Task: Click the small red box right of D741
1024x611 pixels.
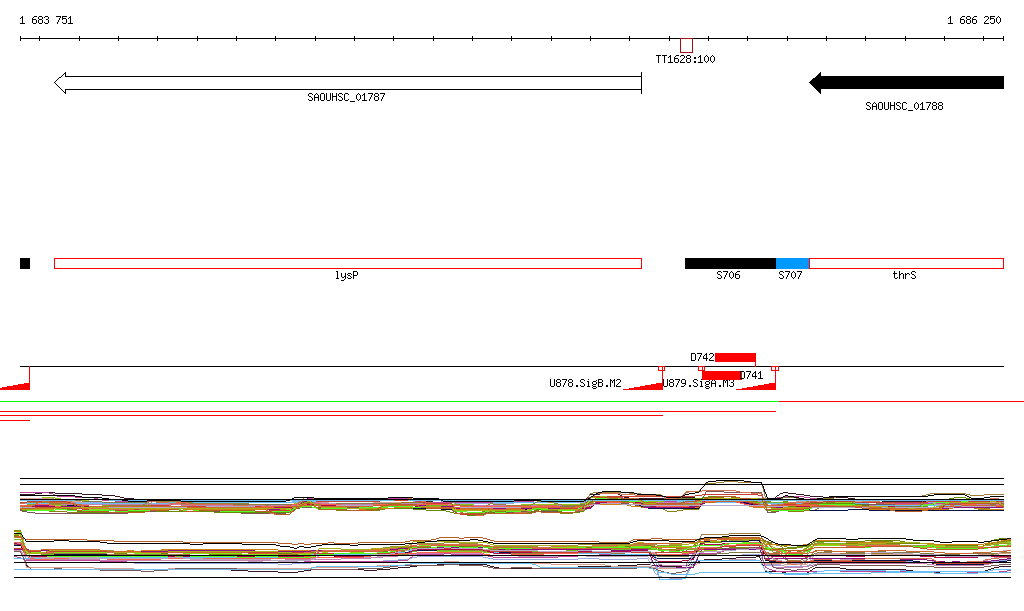Action: (775, 369)
